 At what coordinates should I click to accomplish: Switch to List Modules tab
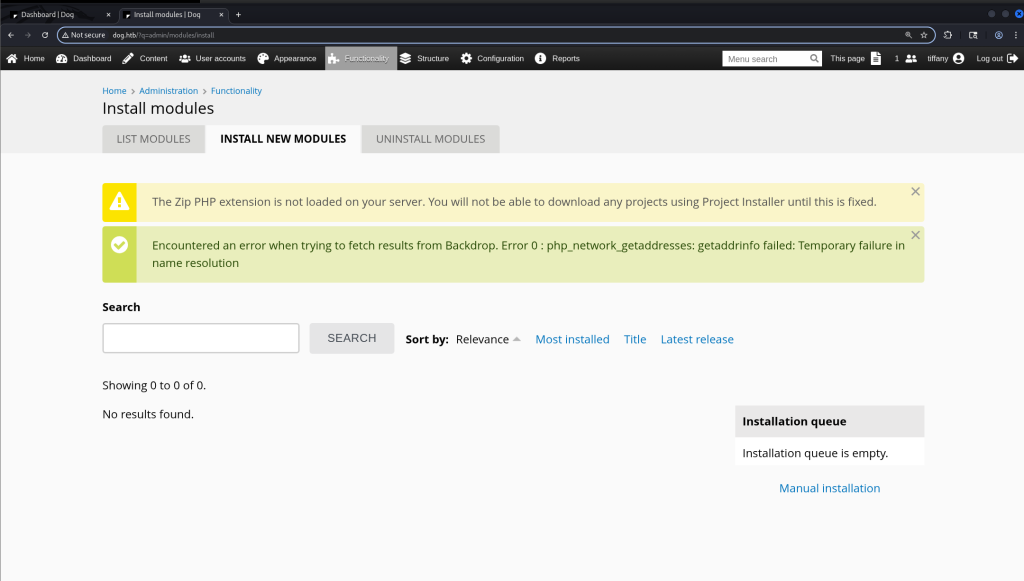(x=153, y=139)
